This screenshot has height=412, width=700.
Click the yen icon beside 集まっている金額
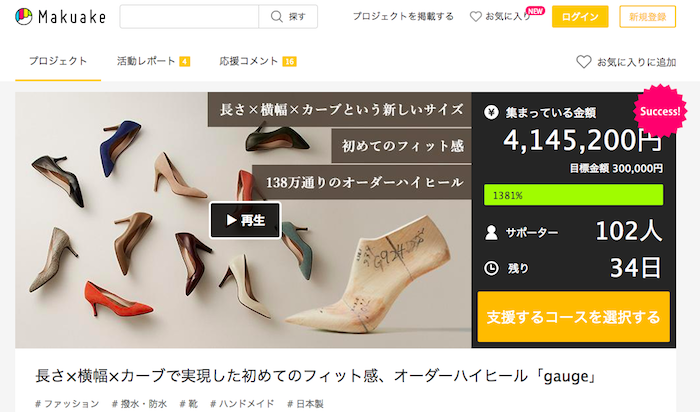(491, 112)
